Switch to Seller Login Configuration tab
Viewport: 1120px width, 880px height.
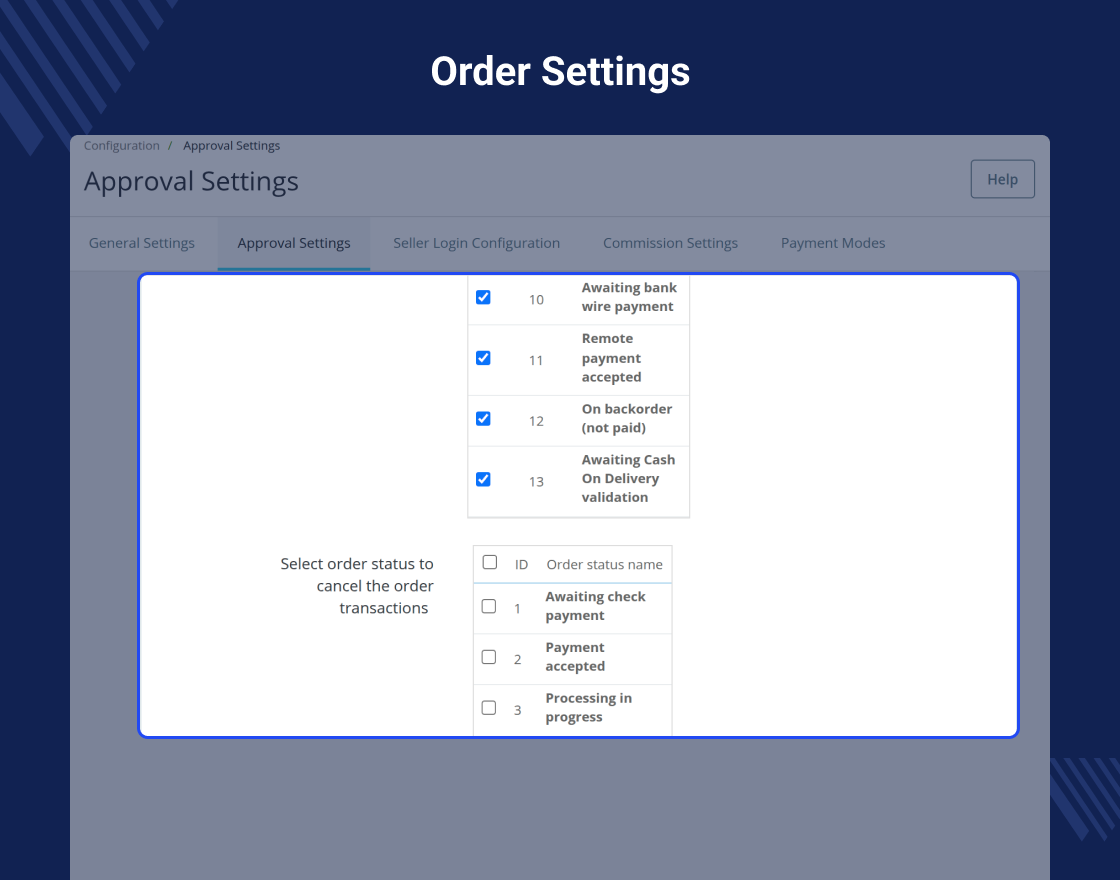coord(476,243)
